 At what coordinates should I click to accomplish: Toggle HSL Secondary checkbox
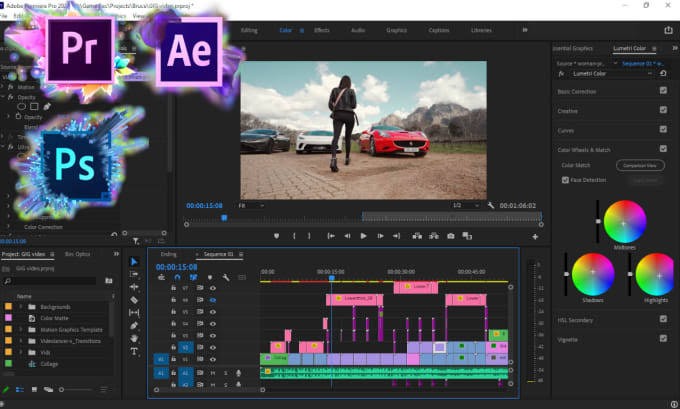click(663, 319)
